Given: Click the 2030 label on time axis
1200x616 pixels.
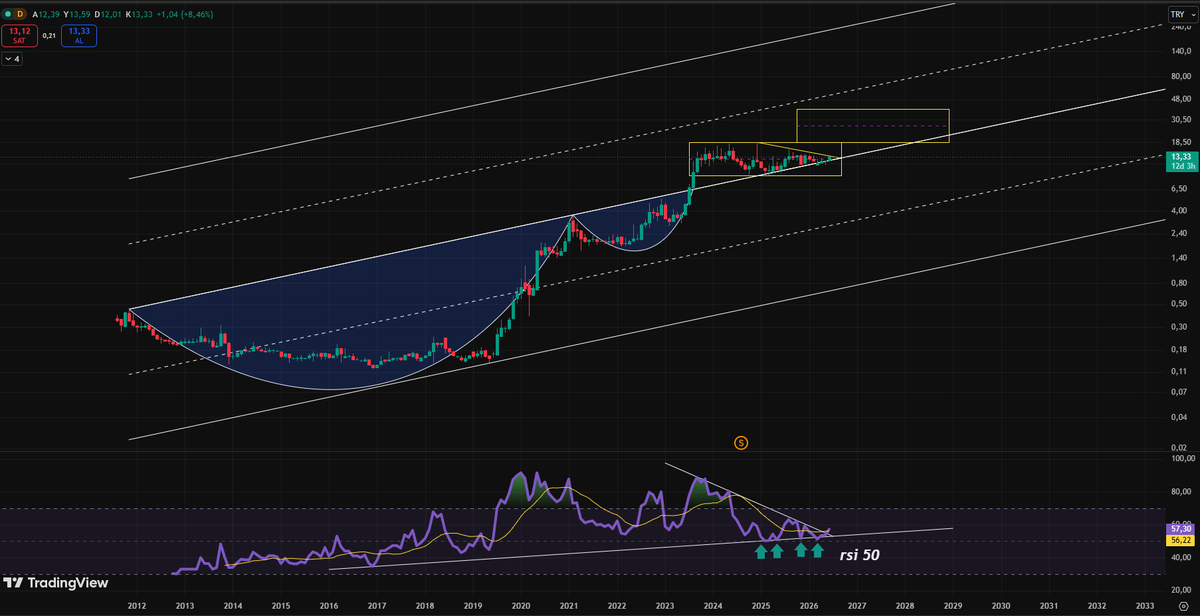Looking at the screenshot, I should [1001, 606].
